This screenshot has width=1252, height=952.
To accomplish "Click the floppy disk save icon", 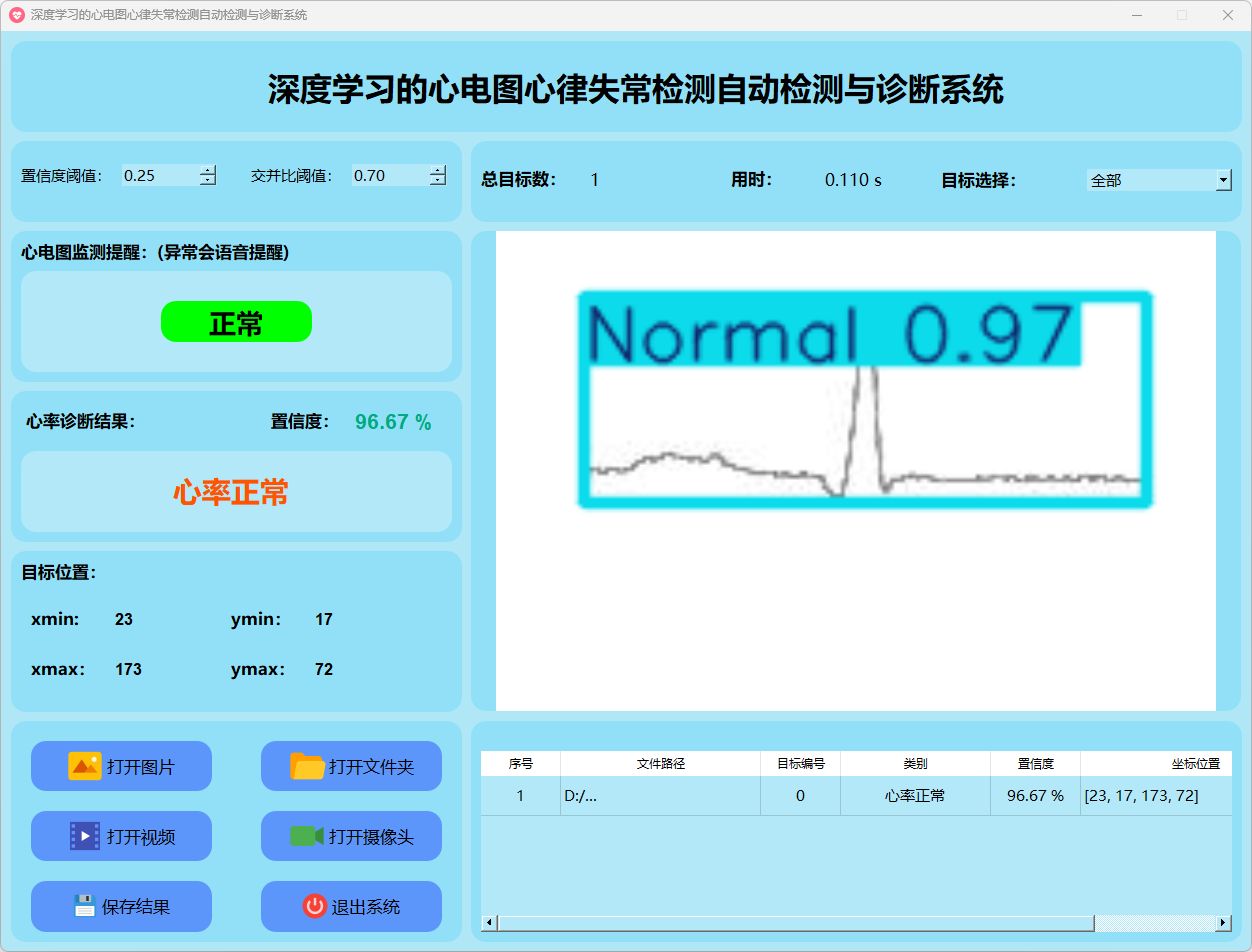I will (85, 906).
